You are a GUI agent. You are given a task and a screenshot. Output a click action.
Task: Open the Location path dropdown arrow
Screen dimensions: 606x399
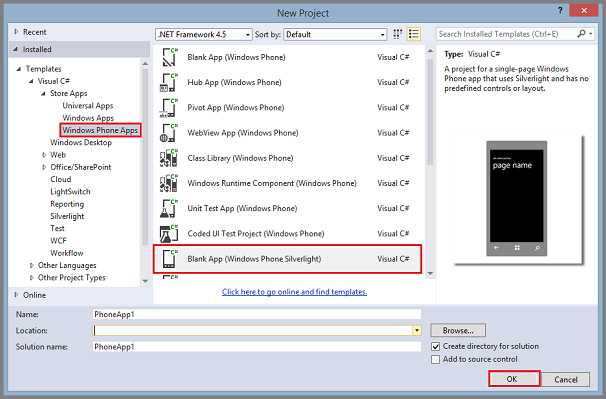tap(417, 331)
